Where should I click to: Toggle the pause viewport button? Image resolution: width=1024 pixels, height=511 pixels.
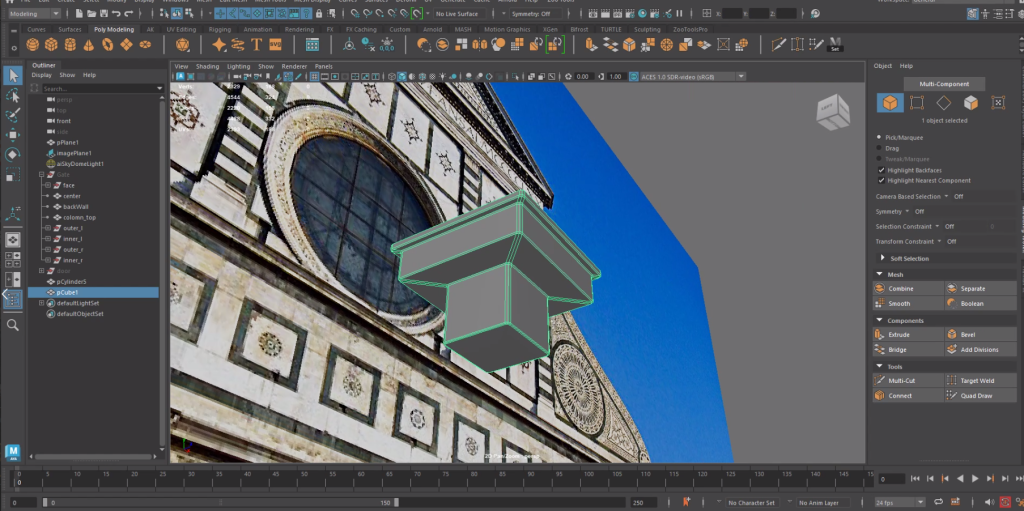point(679,14)
